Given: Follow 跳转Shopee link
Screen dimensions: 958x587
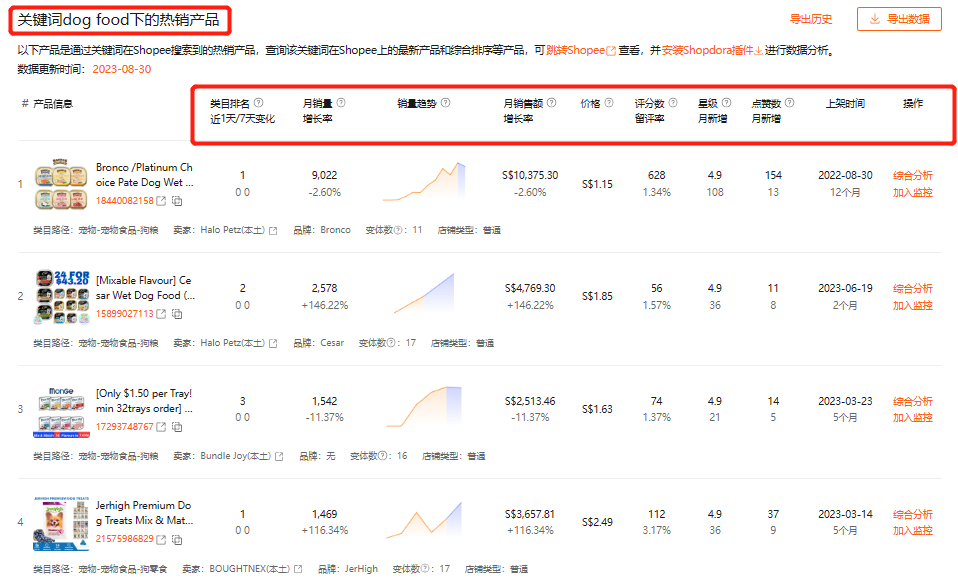Looking at the screenshot, I should pyautogui.click(x=580, y=50).
